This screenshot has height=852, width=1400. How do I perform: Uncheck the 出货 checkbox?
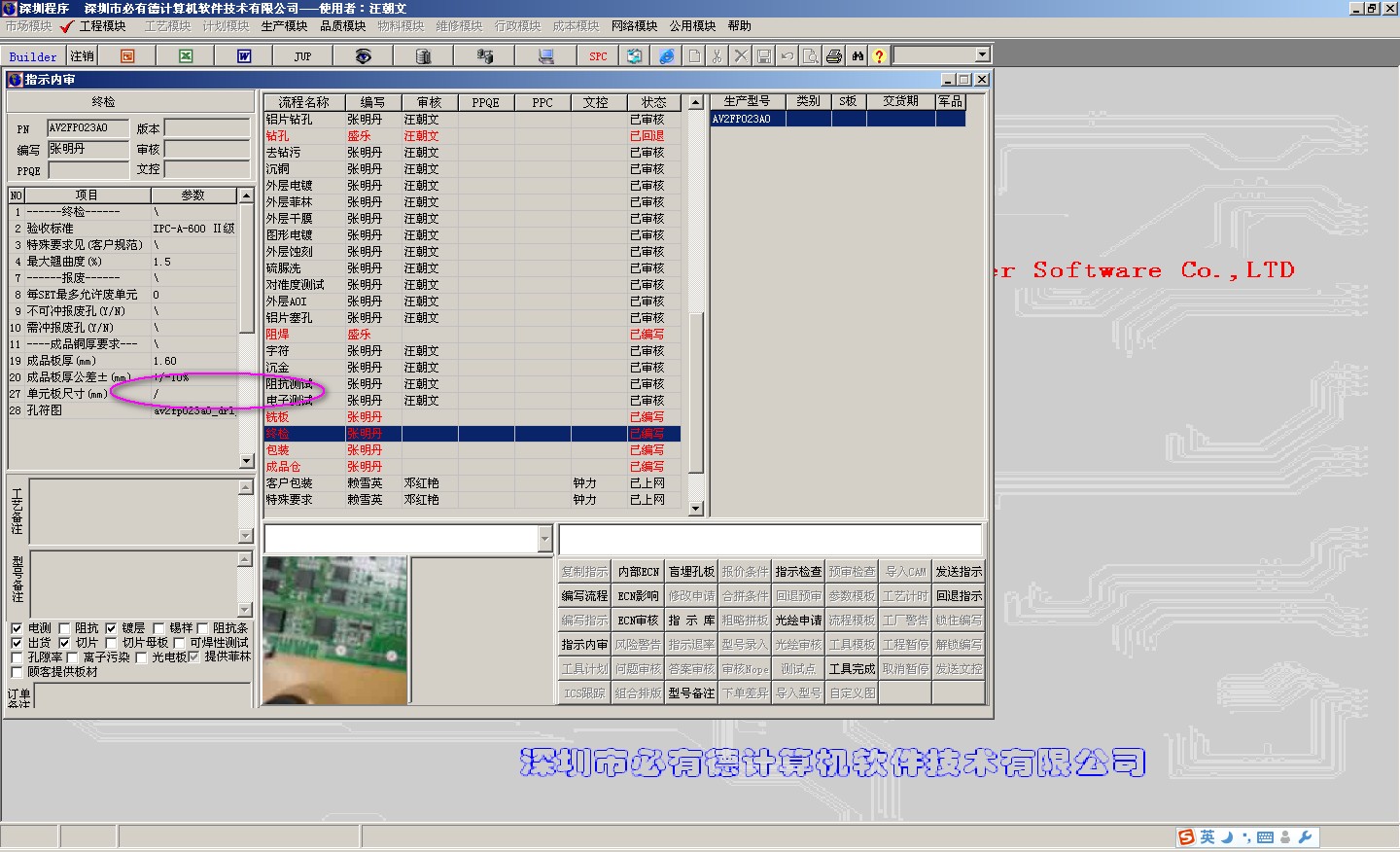17,643
